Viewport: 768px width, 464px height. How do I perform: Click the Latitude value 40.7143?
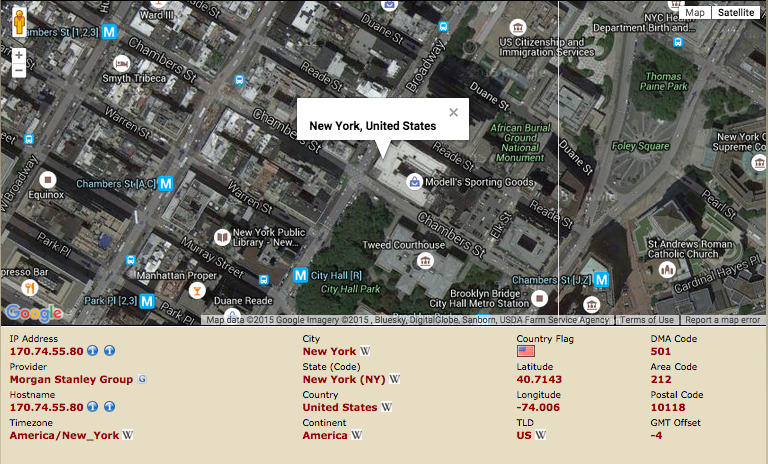click(x=539, y=379)
